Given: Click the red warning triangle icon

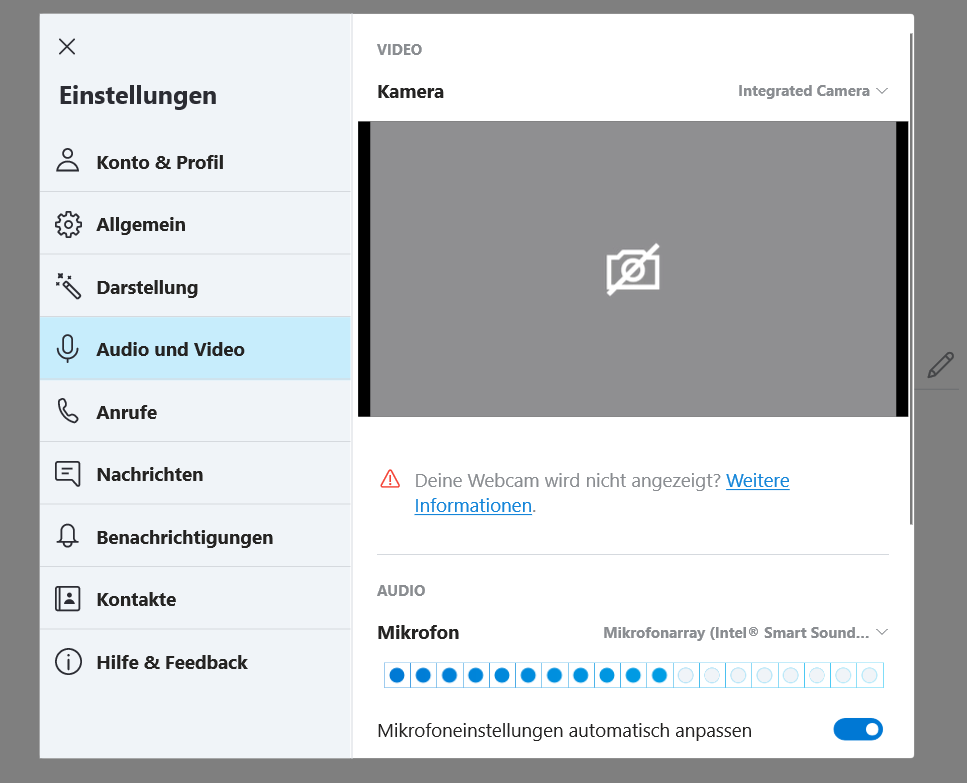Looking at the screenshot, I should click(x=390, y=479).
